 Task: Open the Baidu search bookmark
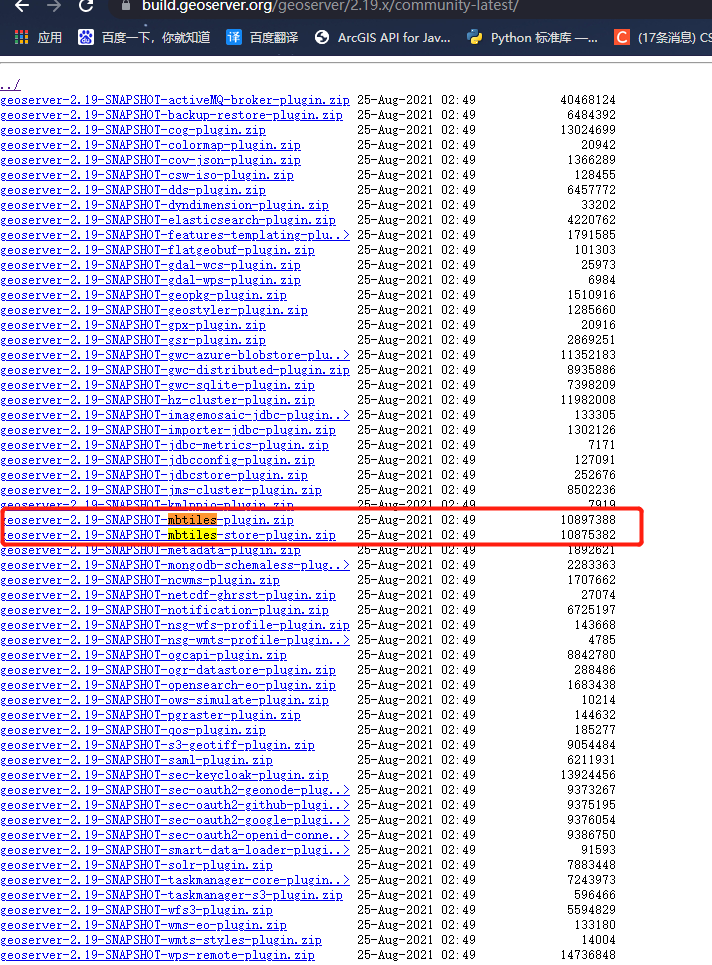tap(144, 38)
